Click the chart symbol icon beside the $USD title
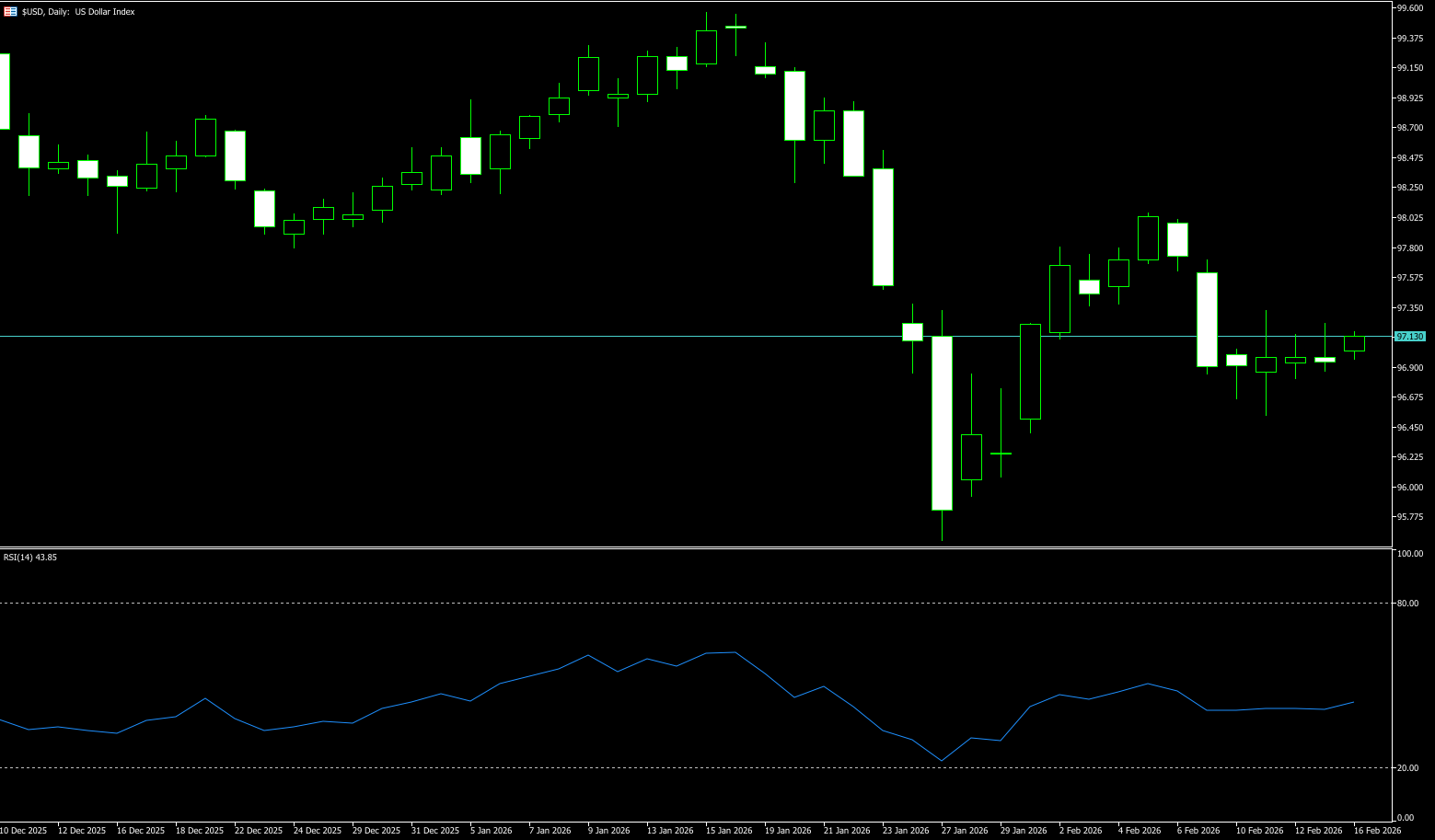The width and height of the screenshot is (1435, 840). tap(10, 12)
